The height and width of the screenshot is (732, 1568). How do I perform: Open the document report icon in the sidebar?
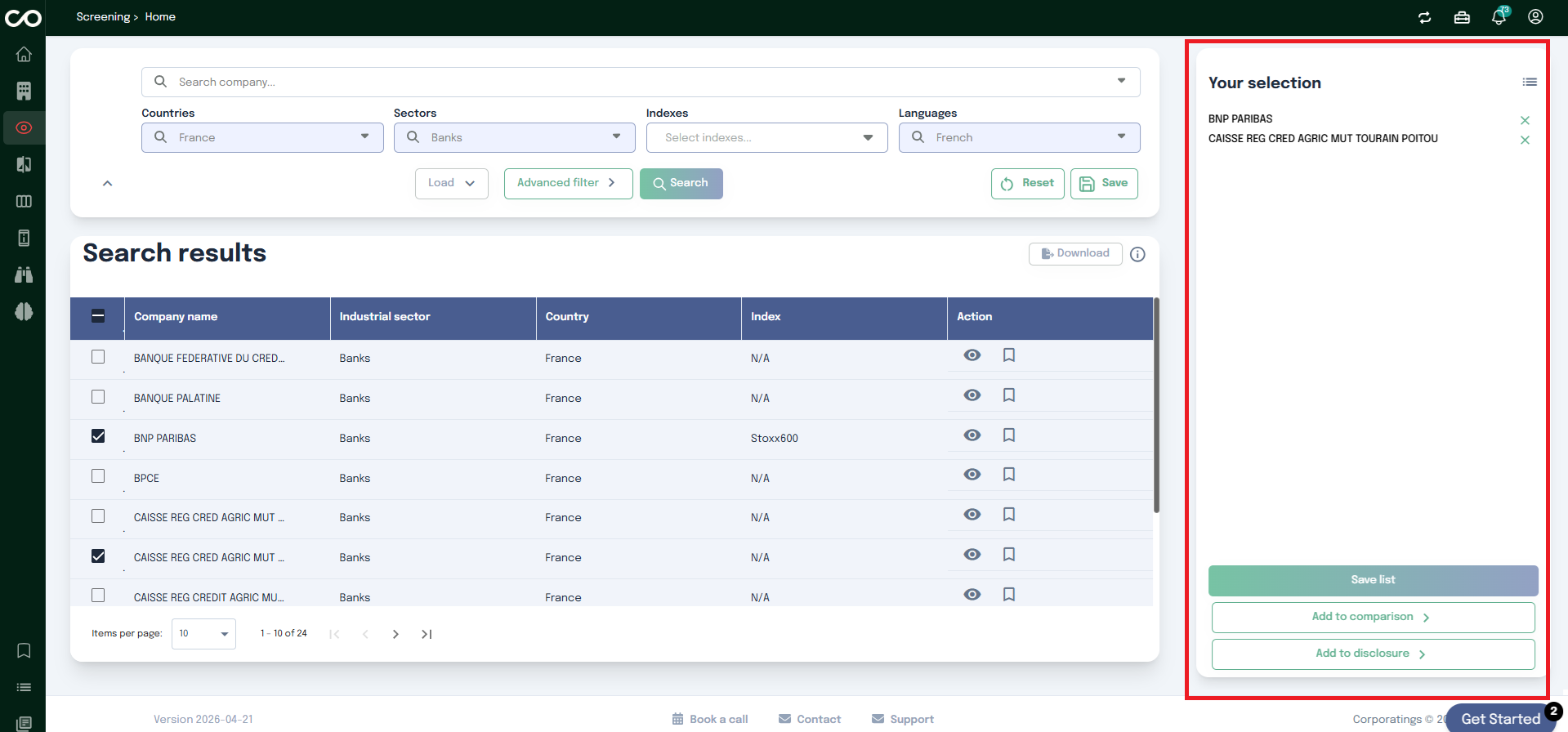(x=24, y=238)
